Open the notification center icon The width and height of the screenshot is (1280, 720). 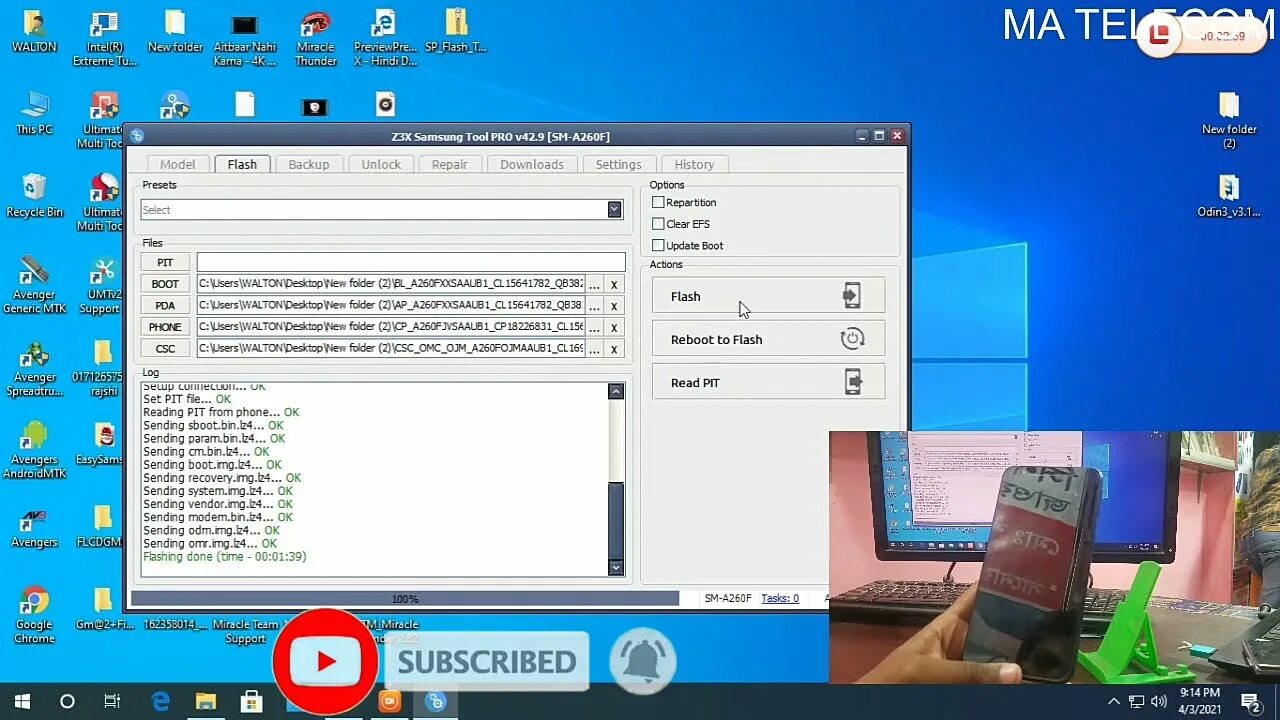click(x=1250, y=701)
